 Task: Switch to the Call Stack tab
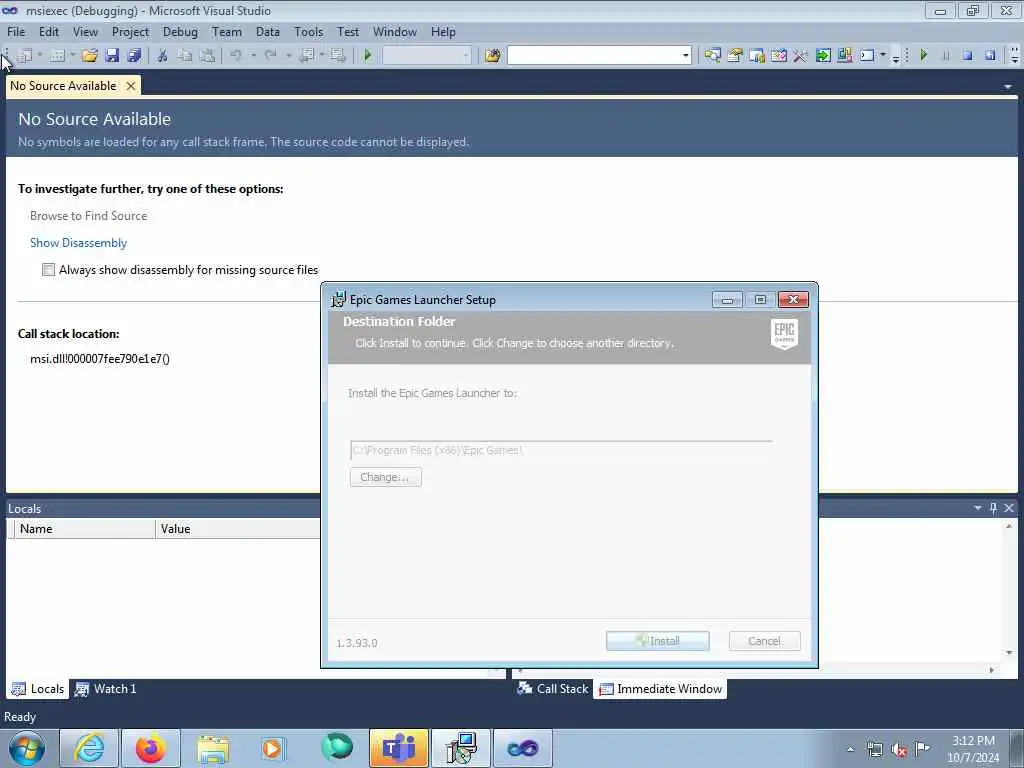point(553,689)
